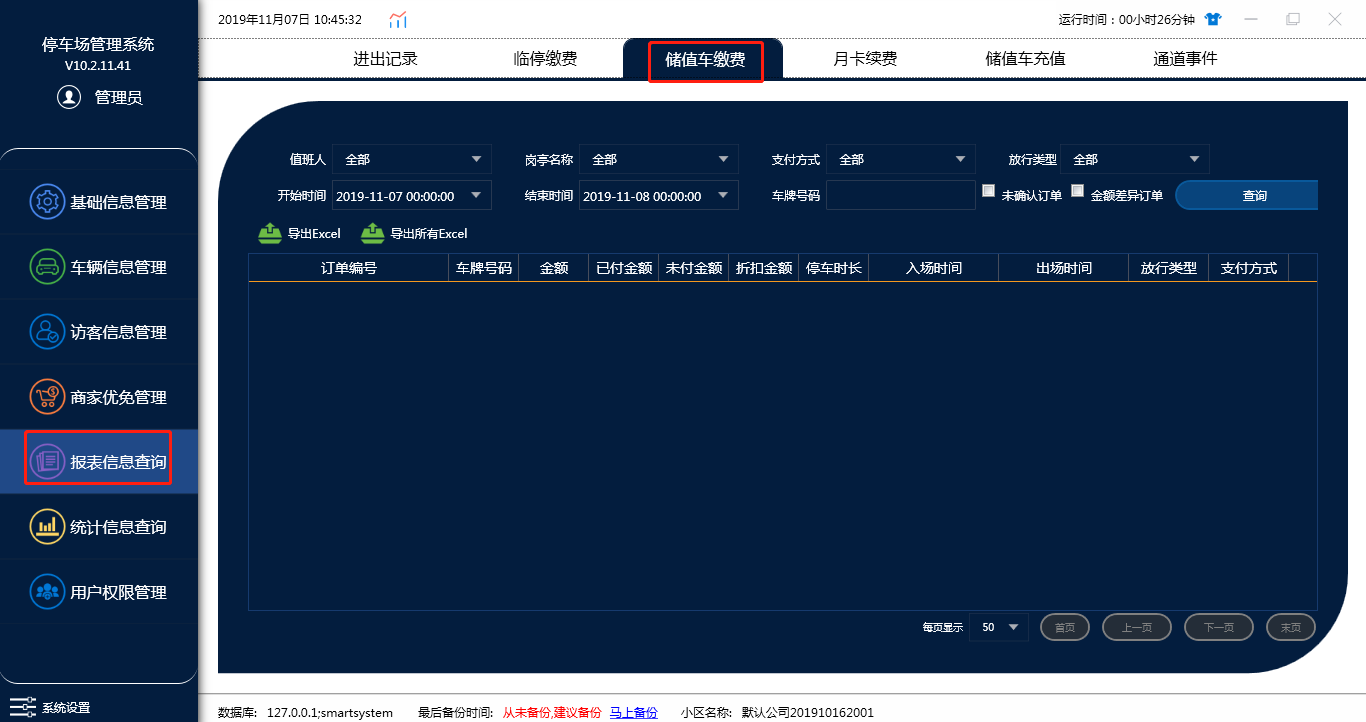1366x722 pixels.
Task: Switch to the 月卡续费 tab
Action: pyautogui.click(x=865, y=59)
